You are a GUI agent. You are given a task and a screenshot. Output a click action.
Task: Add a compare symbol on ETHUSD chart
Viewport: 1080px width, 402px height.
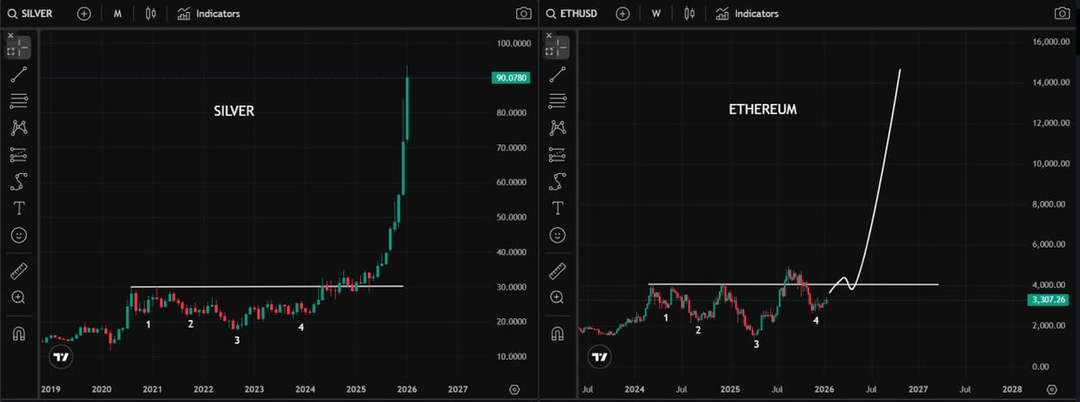[623, 14]
